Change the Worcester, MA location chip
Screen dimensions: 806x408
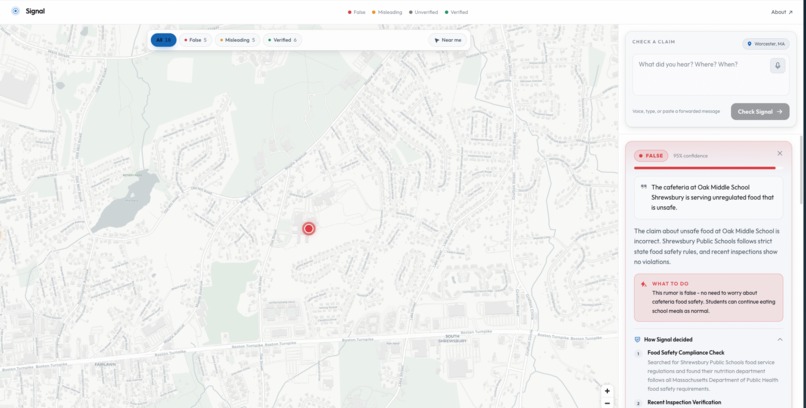[x=766, y=44]
